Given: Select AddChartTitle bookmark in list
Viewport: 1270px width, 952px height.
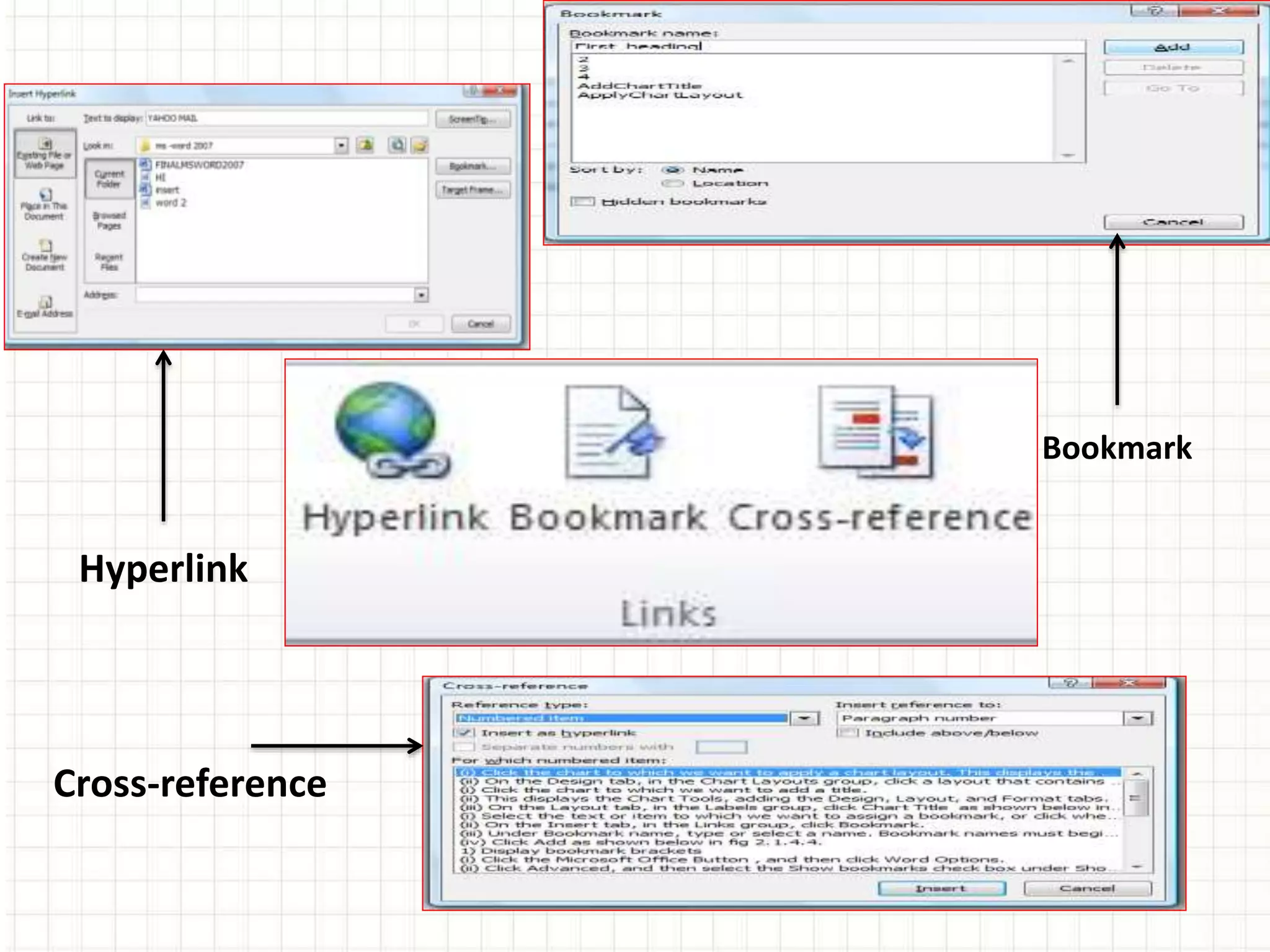Looking at the screenshot, I should [x=639, y=86].
